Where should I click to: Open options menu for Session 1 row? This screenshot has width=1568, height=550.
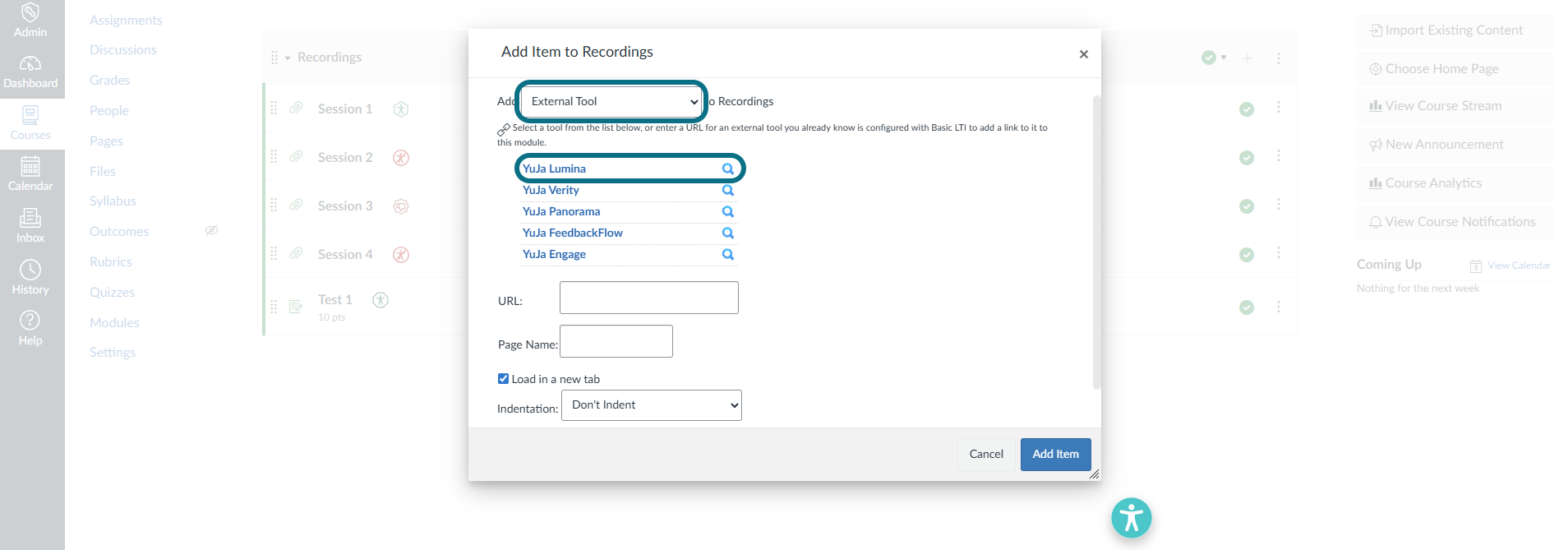pyautogui.click(x=1279, y=108)
